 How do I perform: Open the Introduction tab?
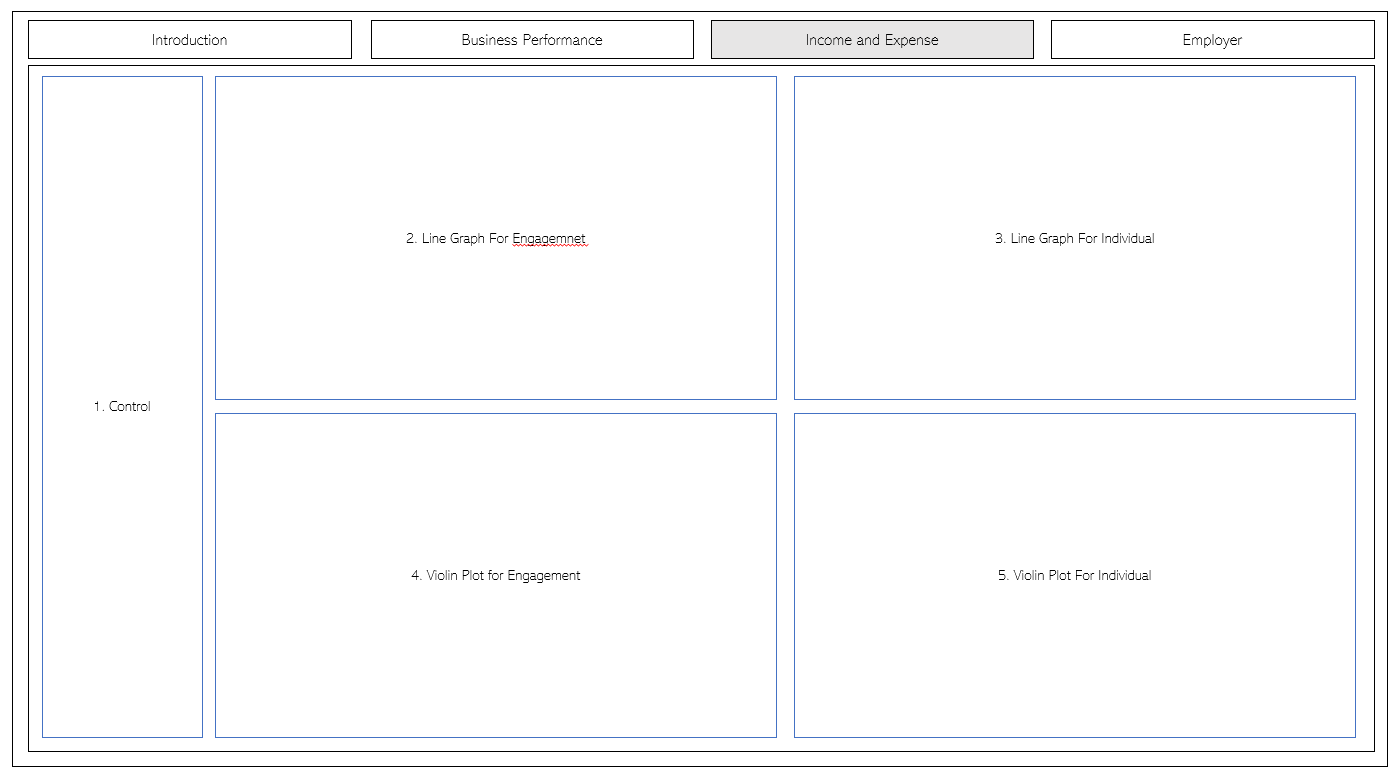(x=190, y=40)
